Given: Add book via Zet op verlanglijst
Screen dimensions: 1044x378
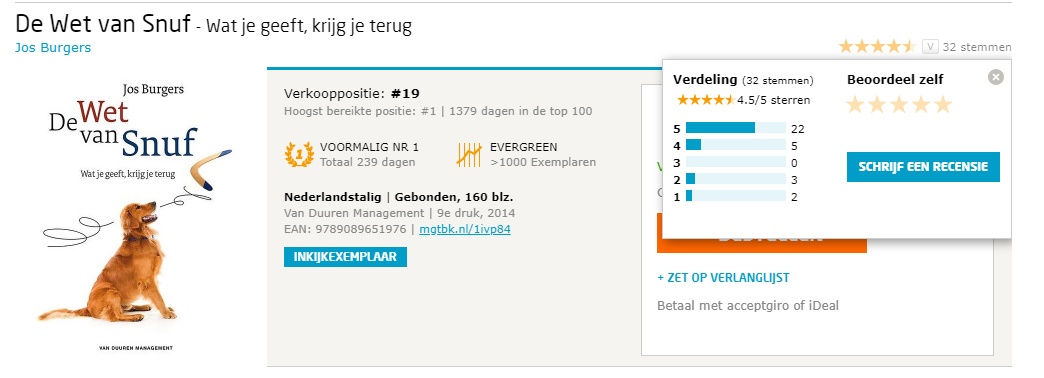Looking at the screenshot, I should (723, 278).
